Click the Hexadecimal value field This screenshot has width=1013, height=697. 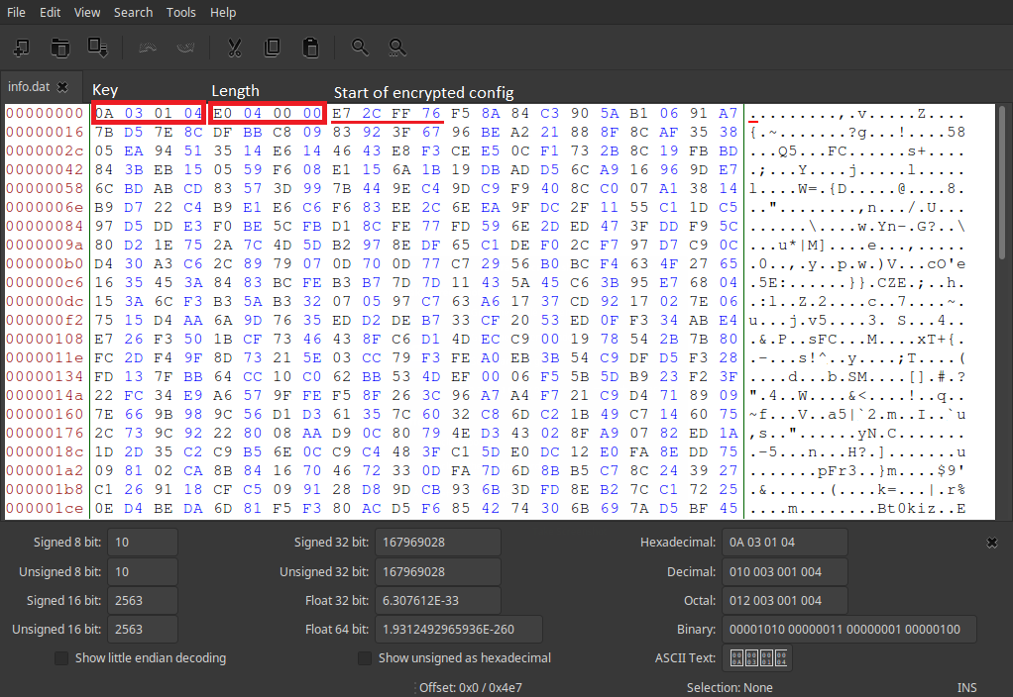[x=784, y=542]
